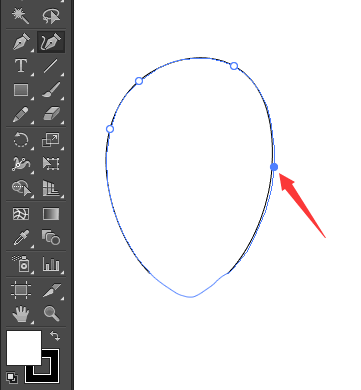361x390 pixels.
Task: Select the Zoom tool
Action: coord(51,314)
